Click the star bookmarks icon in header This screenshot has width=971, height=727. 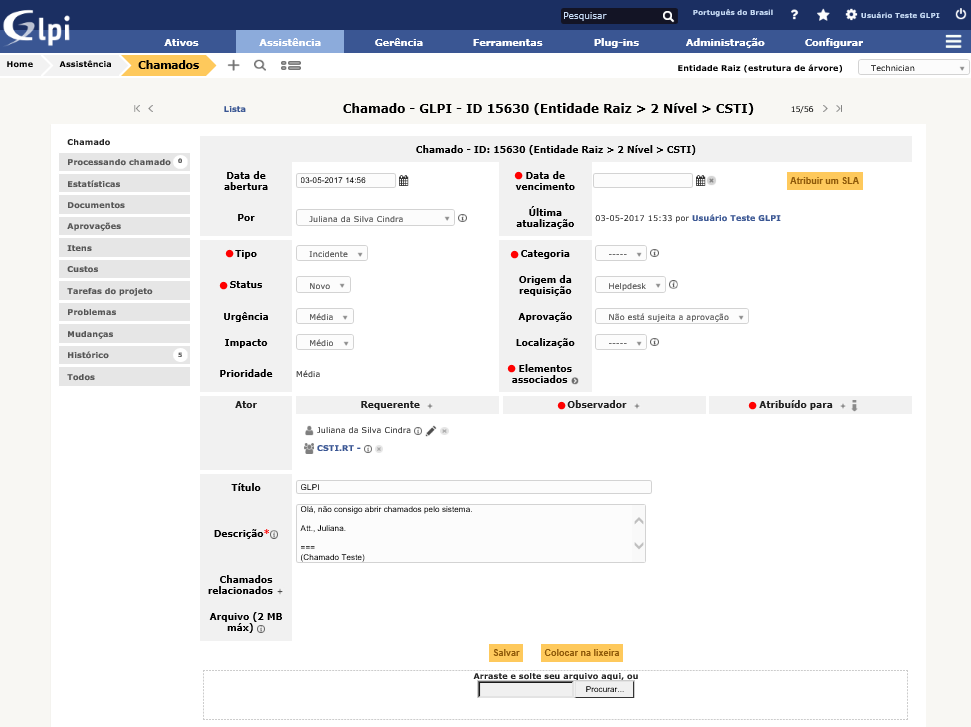coord(823,15)
